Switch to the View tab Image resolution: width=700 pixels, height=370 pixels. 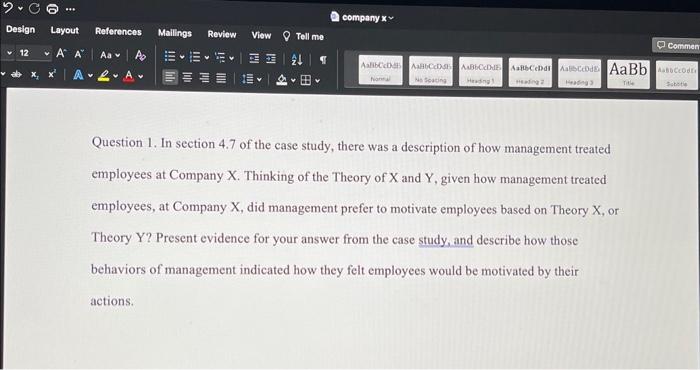[x=261, y=35]
